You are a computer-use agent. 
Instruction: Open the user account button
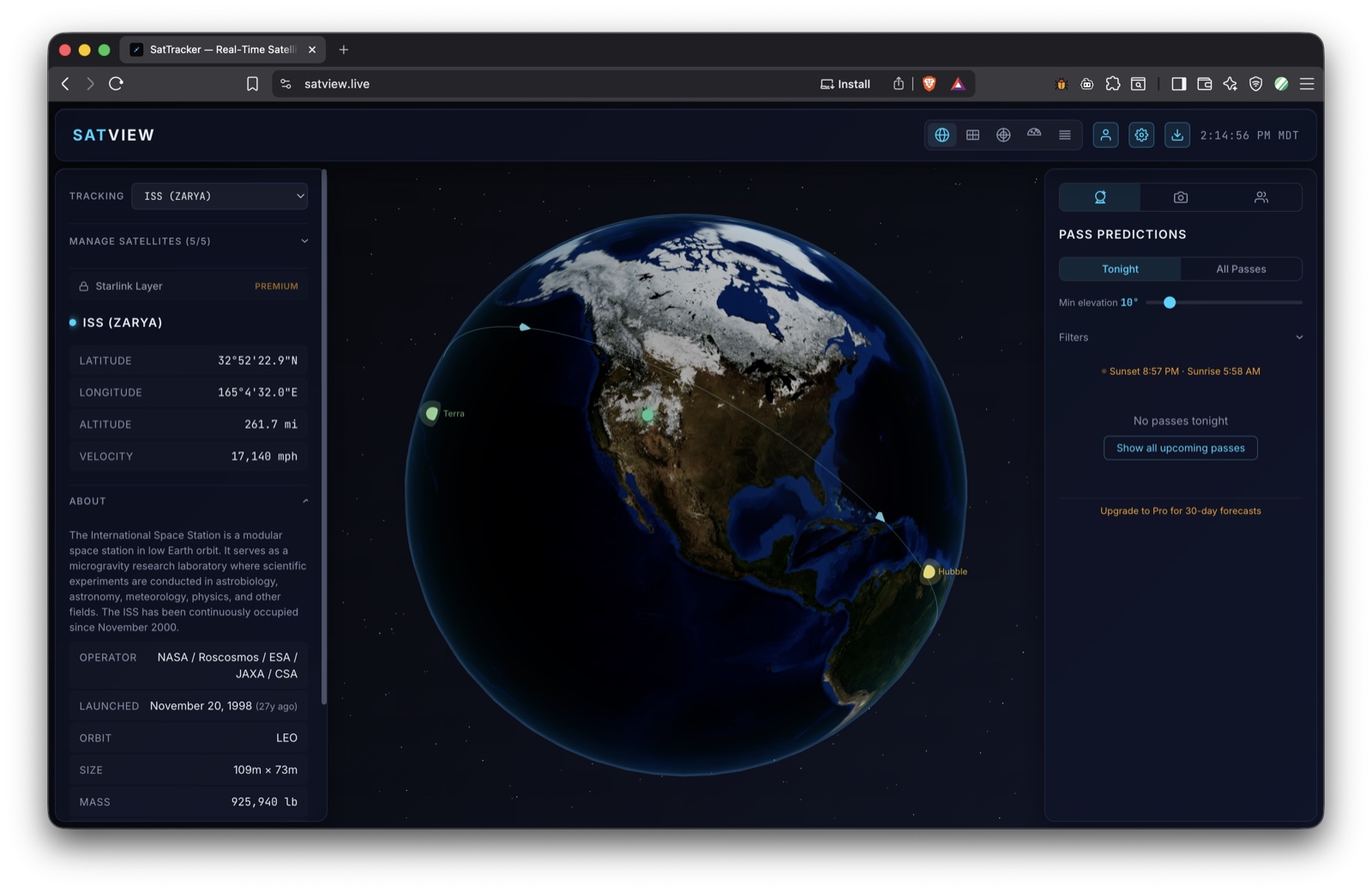(x=1105, y=135)
